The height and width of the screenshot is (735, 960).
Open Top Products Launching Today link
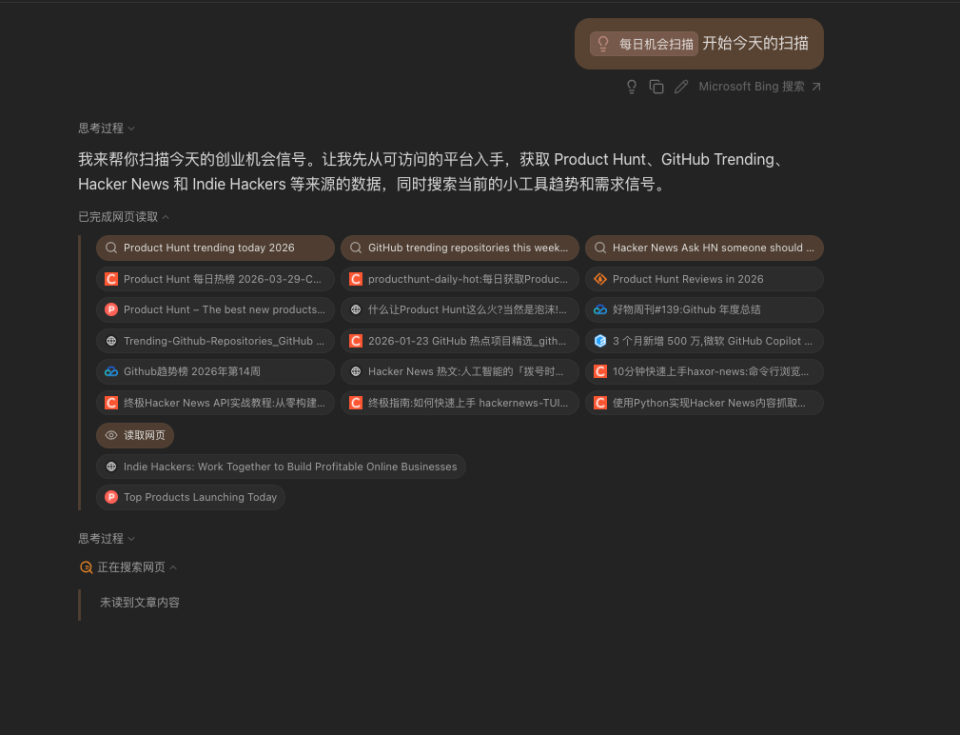tap(190, 497)
